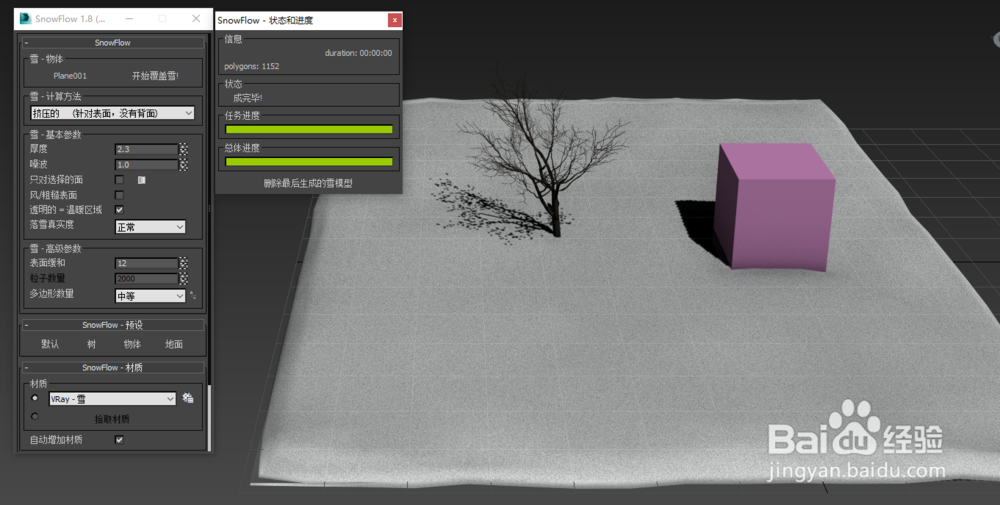Click the small icon beside 只对选择的面 checkbox

[142, 180]
